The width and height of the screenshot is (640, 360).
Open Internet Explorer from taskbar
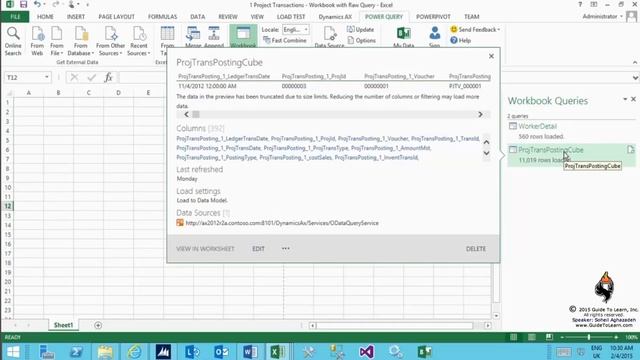(134, 351)
